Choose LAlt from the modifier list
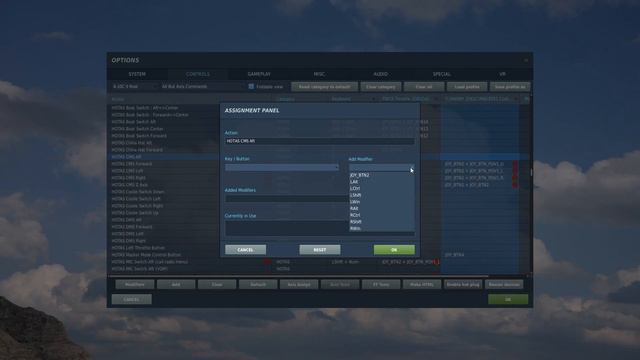 pyautogui.click(x=382, y=182)
